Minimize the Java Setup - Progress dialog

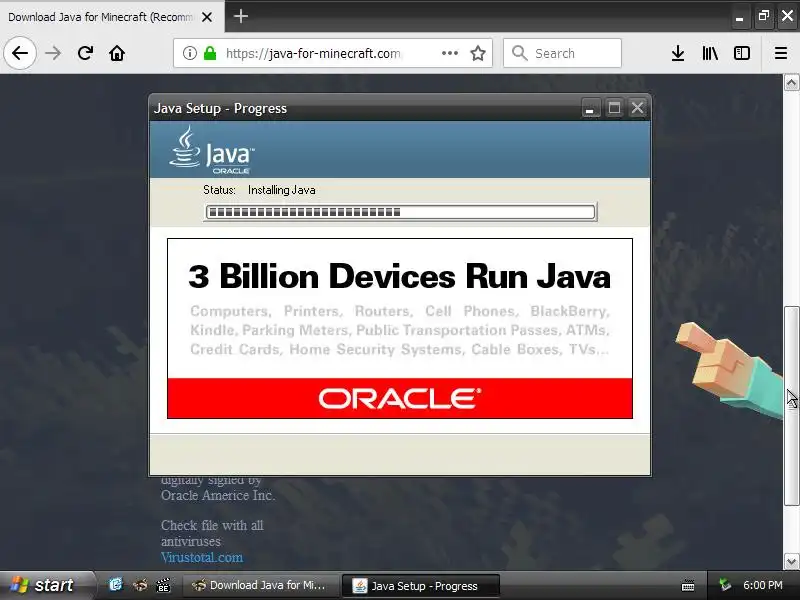pos(591,108)
